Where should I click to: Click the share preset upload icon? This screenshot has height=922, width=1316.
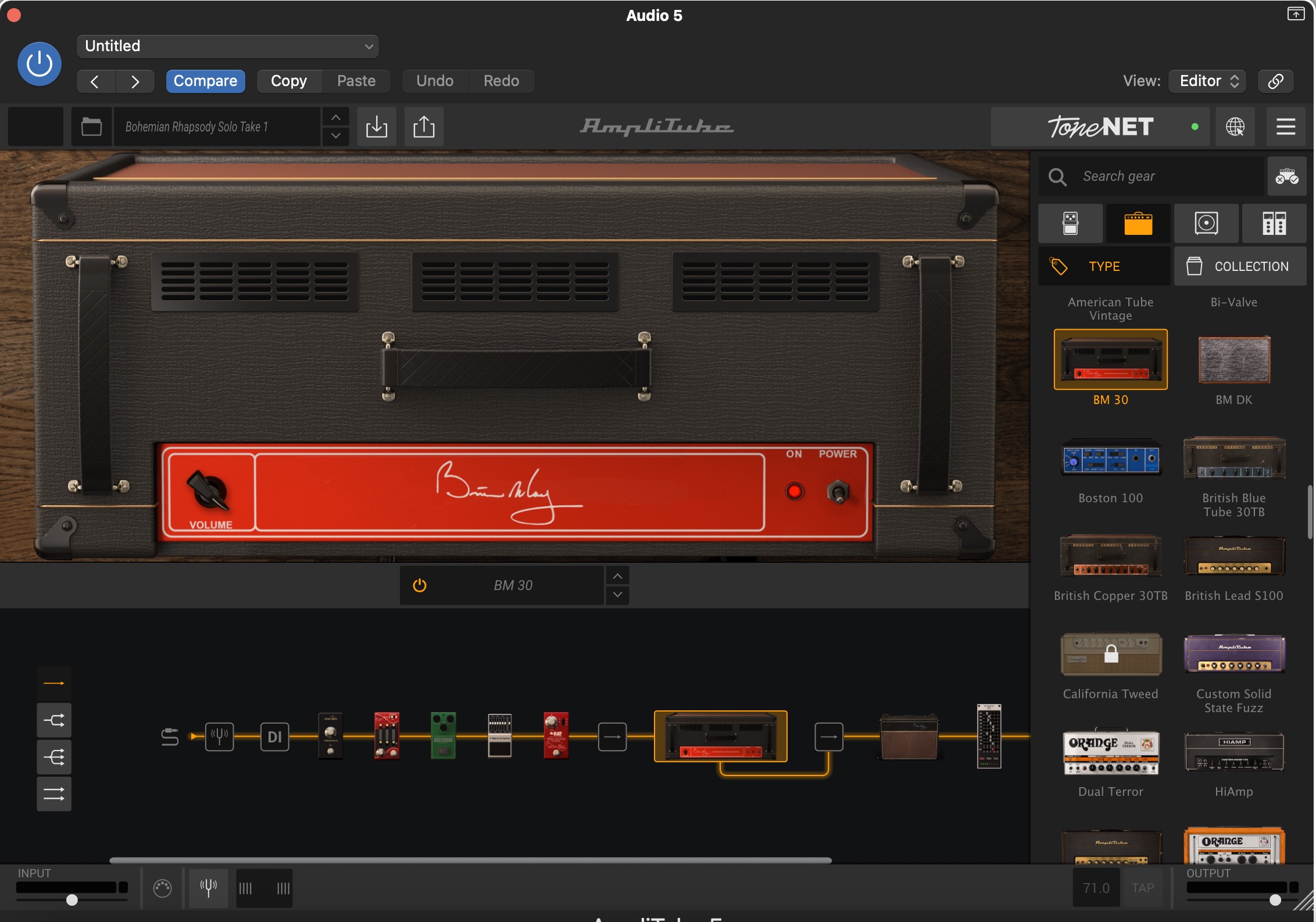coord(424,127)
